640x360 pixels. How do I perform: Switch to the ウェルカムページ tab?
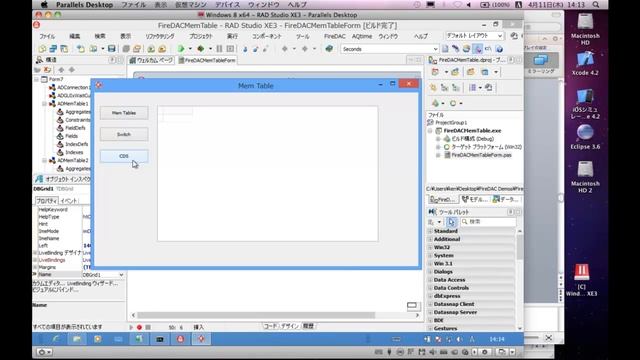tap(151, 60)
